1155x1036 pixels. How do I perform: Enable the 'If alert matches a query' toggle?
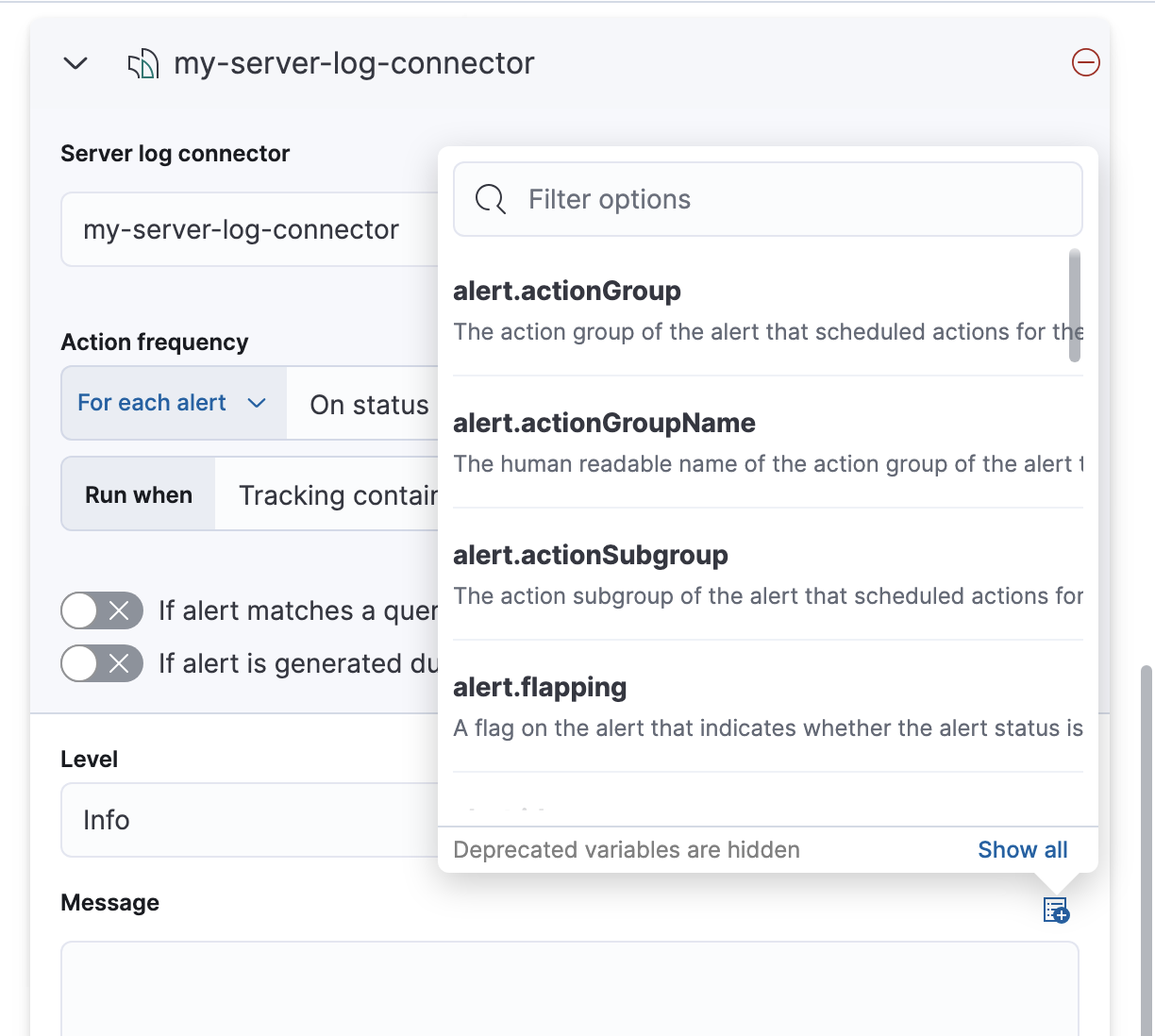102,611
